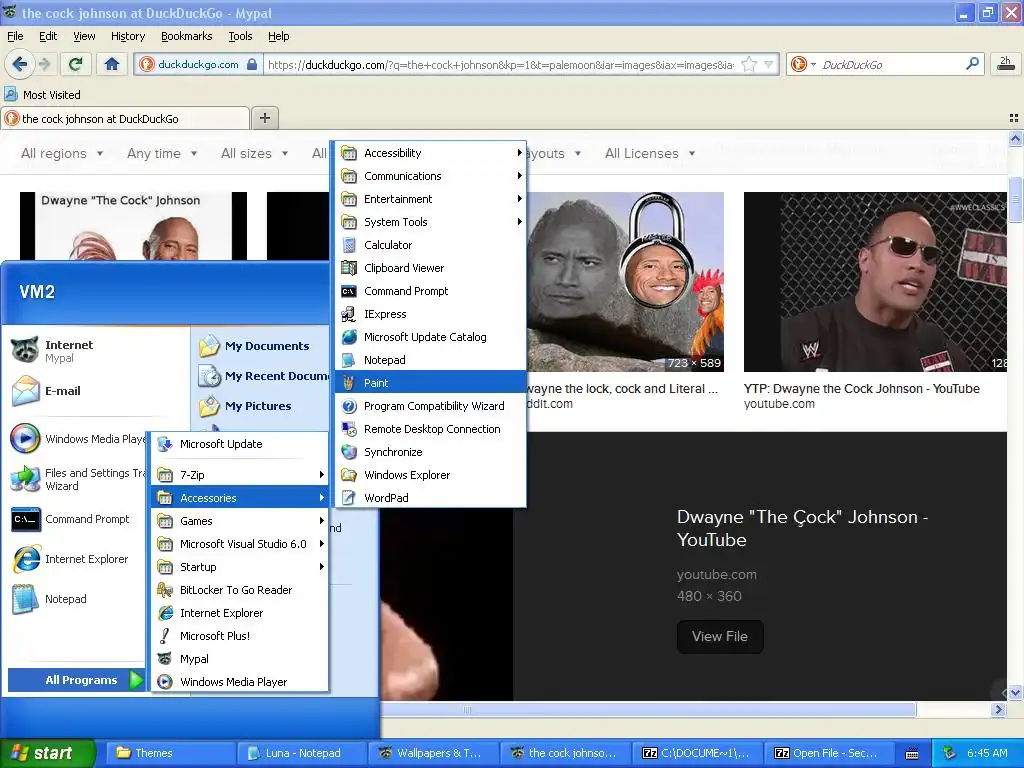Open the Rock lock meme thumbnail

(625, 281)
